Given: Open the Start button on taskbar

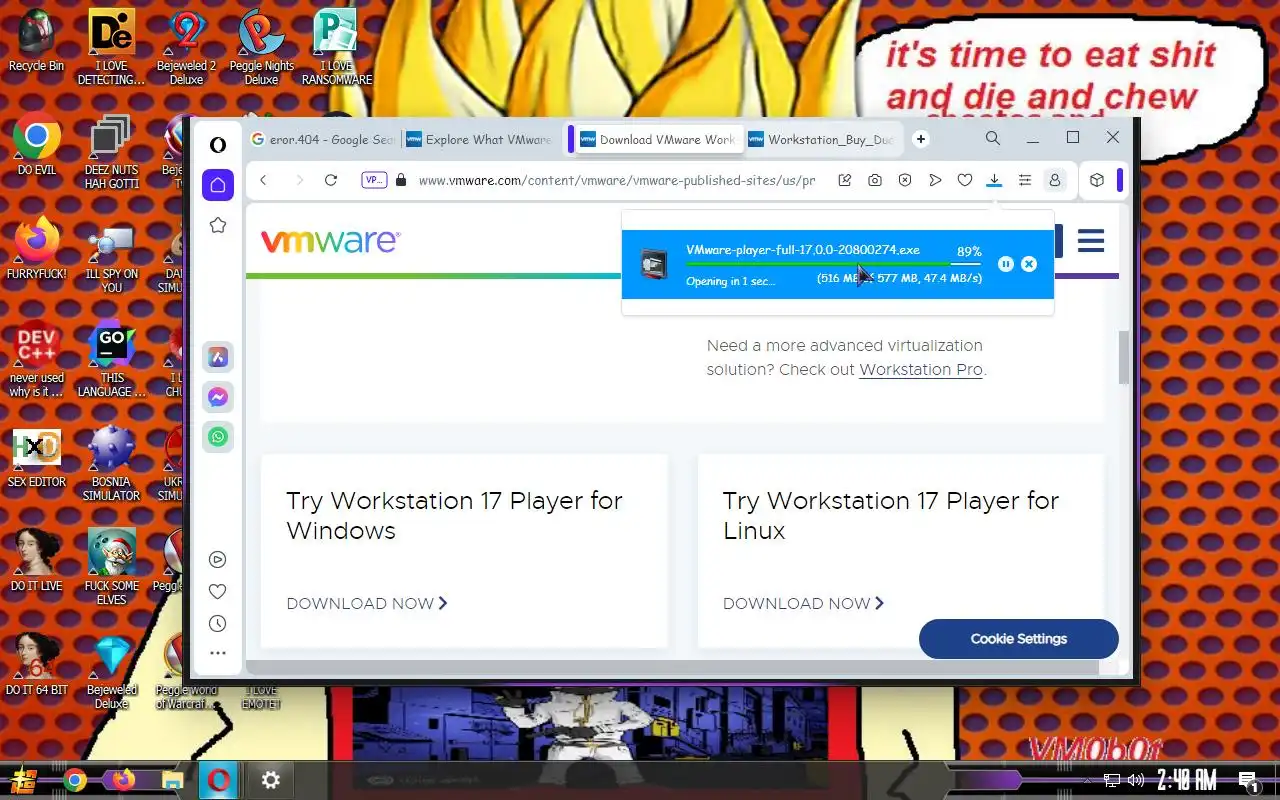Looking at the screenshot, I should [x=24, y=780].
